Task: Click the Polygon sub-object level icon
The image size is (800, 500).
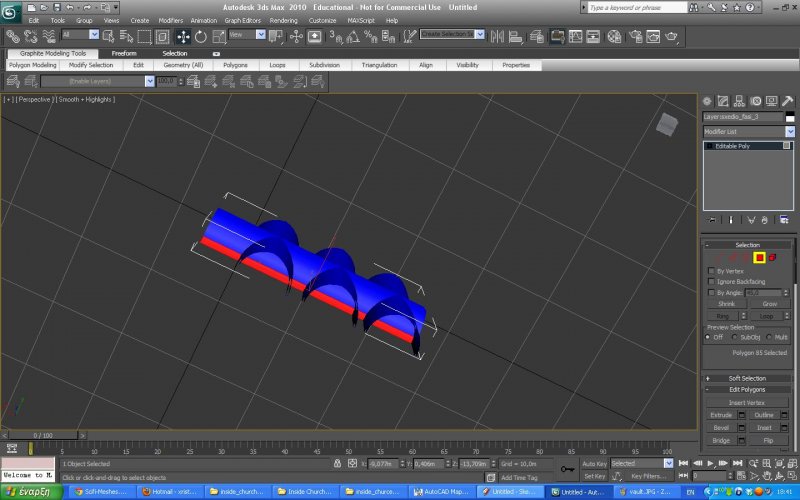Action: point(759,258)
